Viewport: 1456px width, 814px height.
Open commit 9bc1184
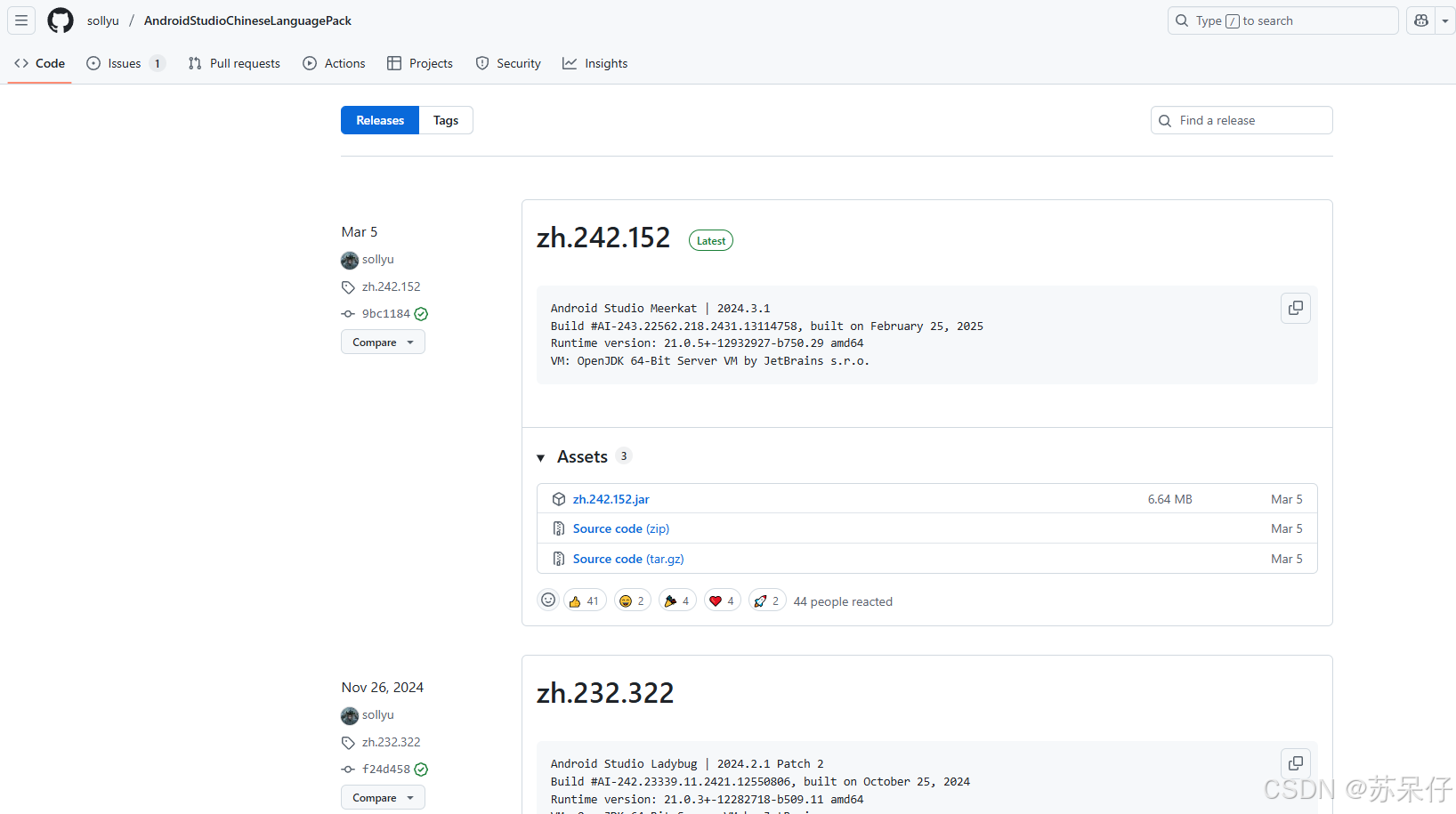[386, 313]
